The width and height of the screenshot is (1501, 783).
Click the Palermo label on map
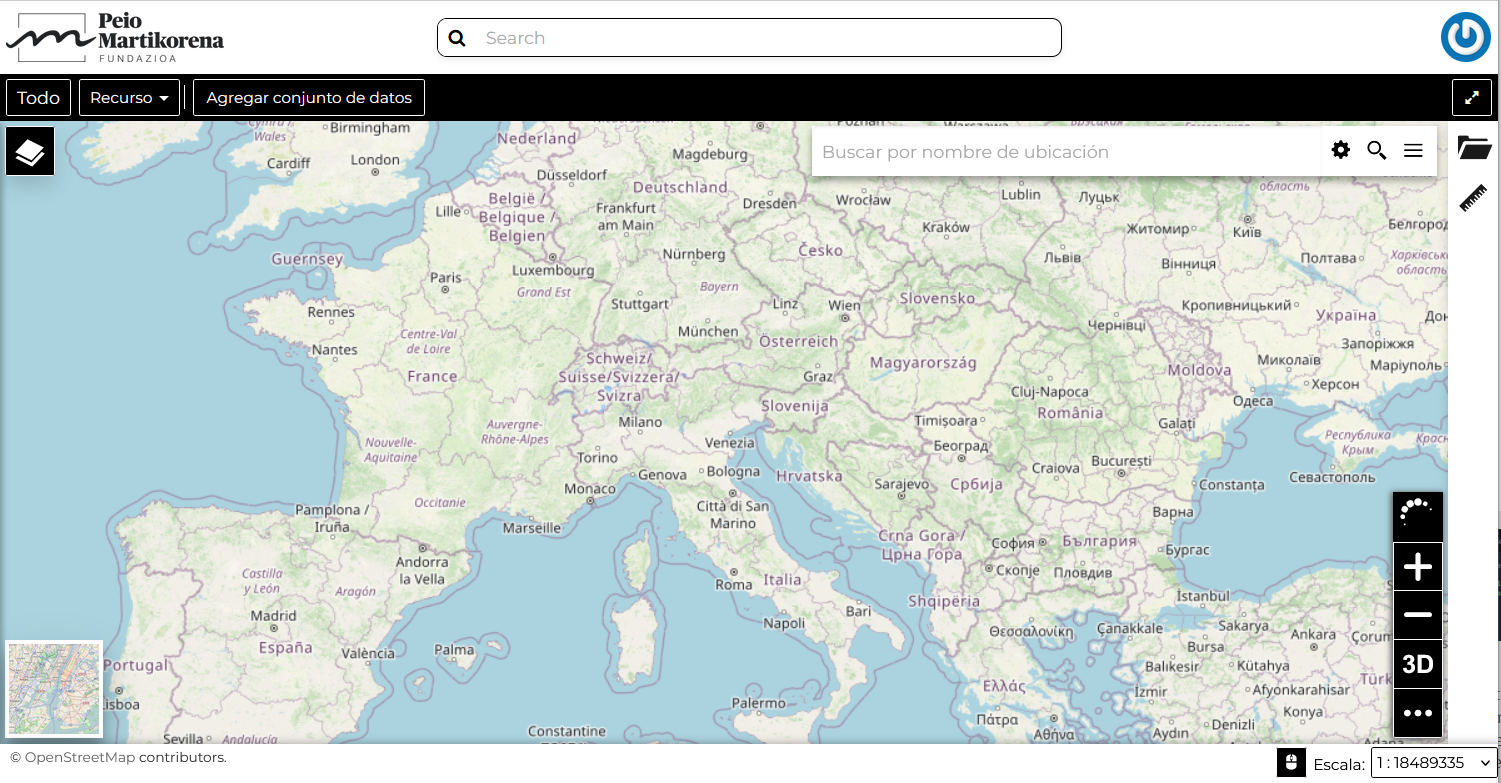758,703
